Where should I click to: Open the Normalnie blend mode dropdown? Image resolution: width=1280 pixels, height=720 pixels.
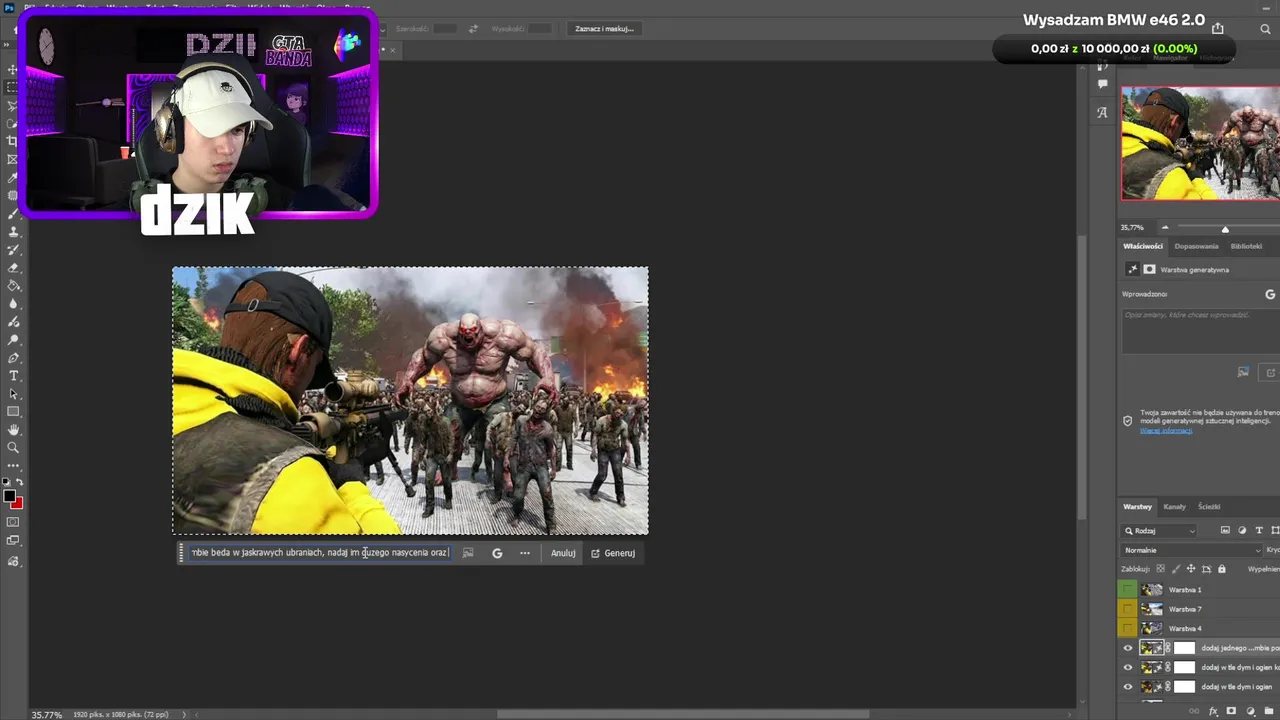(x=1192, y=550)
